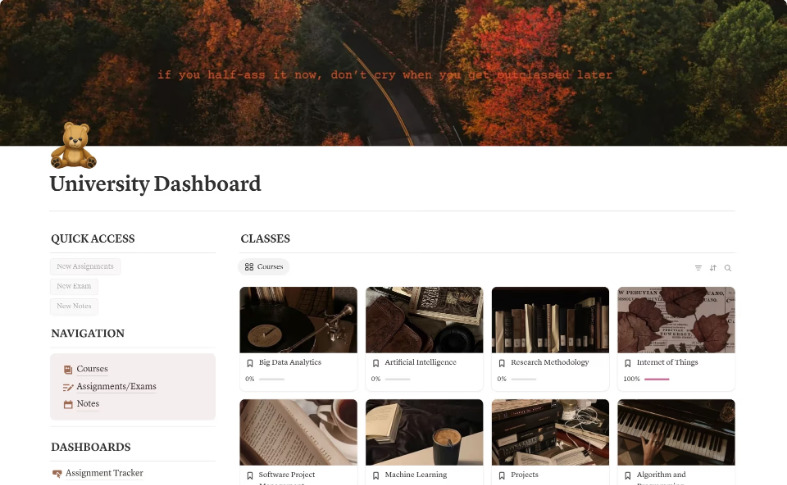Click the Notes calendar icon
The height and width of the screenshot is (485, 787).
pos(68,404)
